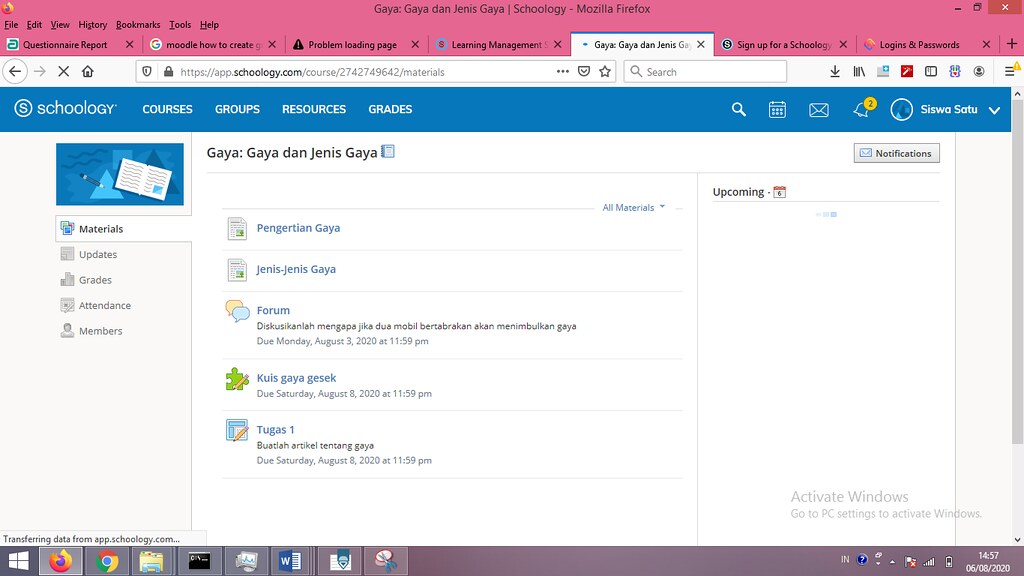The image size is (1024, 576).
Task: Toggle the Firefox sidebar
Action: [931, 72]
